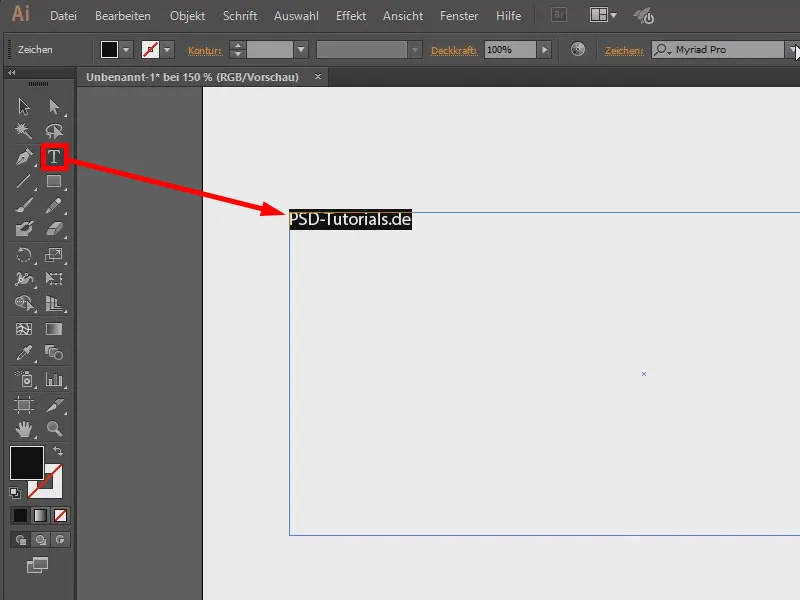Select the Rotate tool
This screenshot has height=600, width=800.
[x=23, y=255]
